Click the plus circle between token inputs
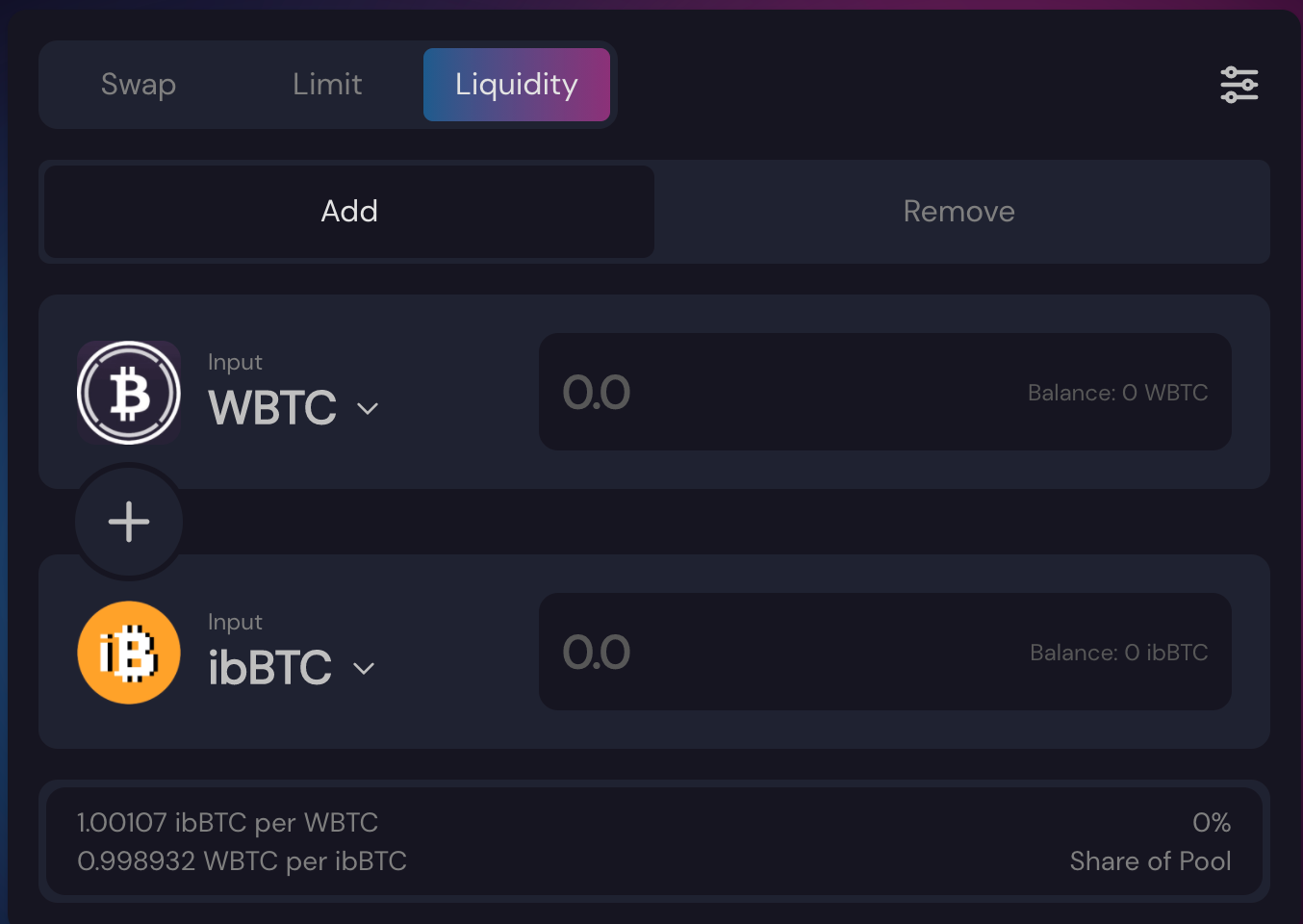Screen dimensions: 1303x924 pos(129,522)
